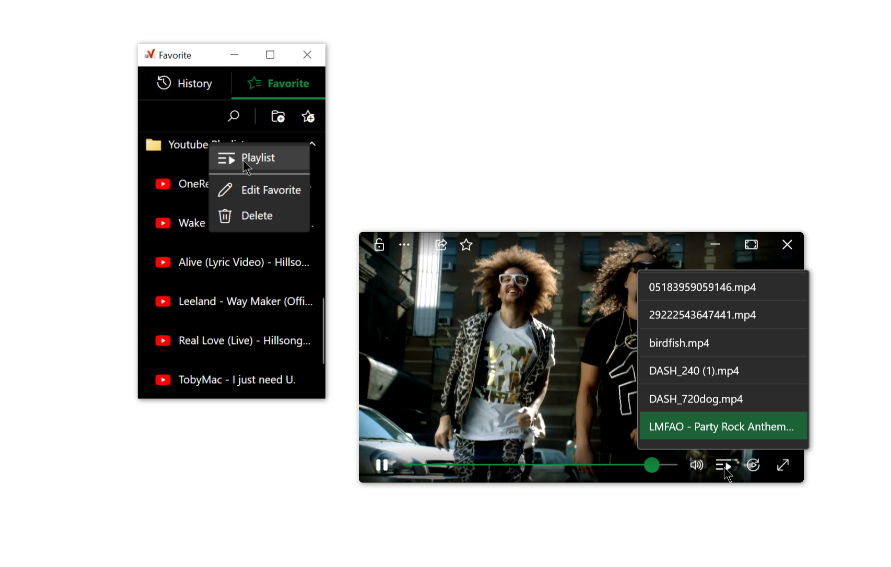Viewport: 891px width, 567px height.
Task: Mute the player volume
Action: pos(697,465)
